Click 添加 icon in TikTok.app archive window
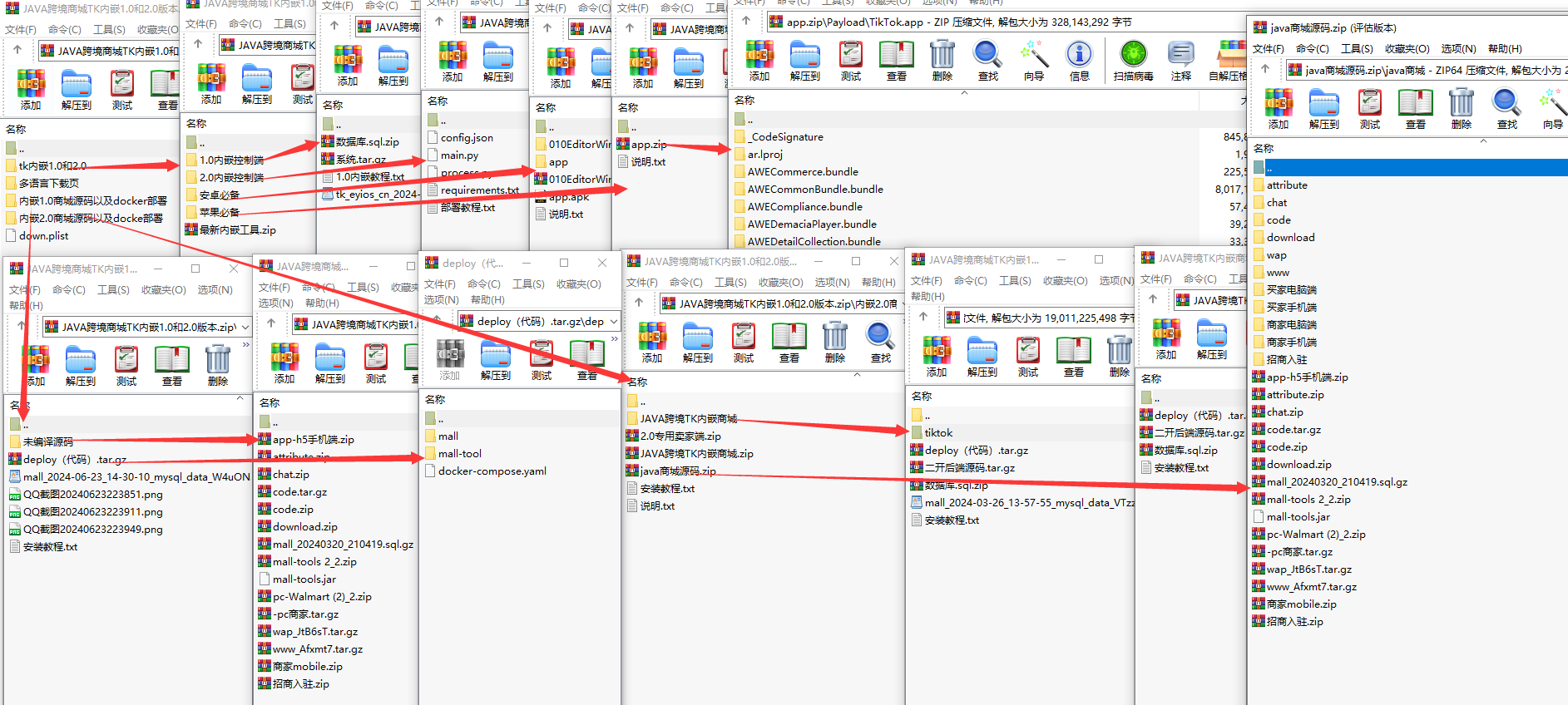This screenshot has height=705, width=1568. tap(759, 61)
